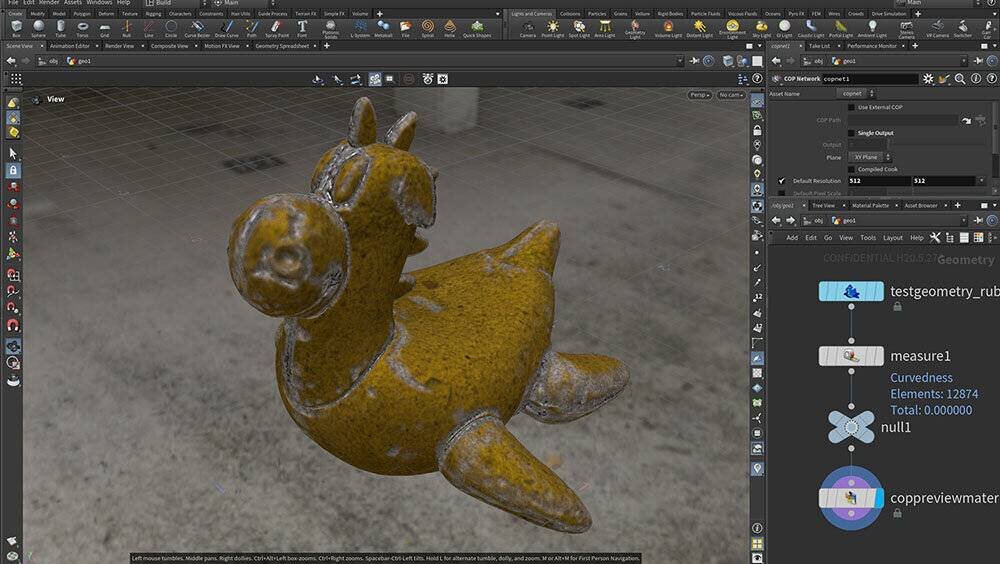Add a Portal Light
The width and height of the screenshot is (1000, 564).
click(841, 28)
